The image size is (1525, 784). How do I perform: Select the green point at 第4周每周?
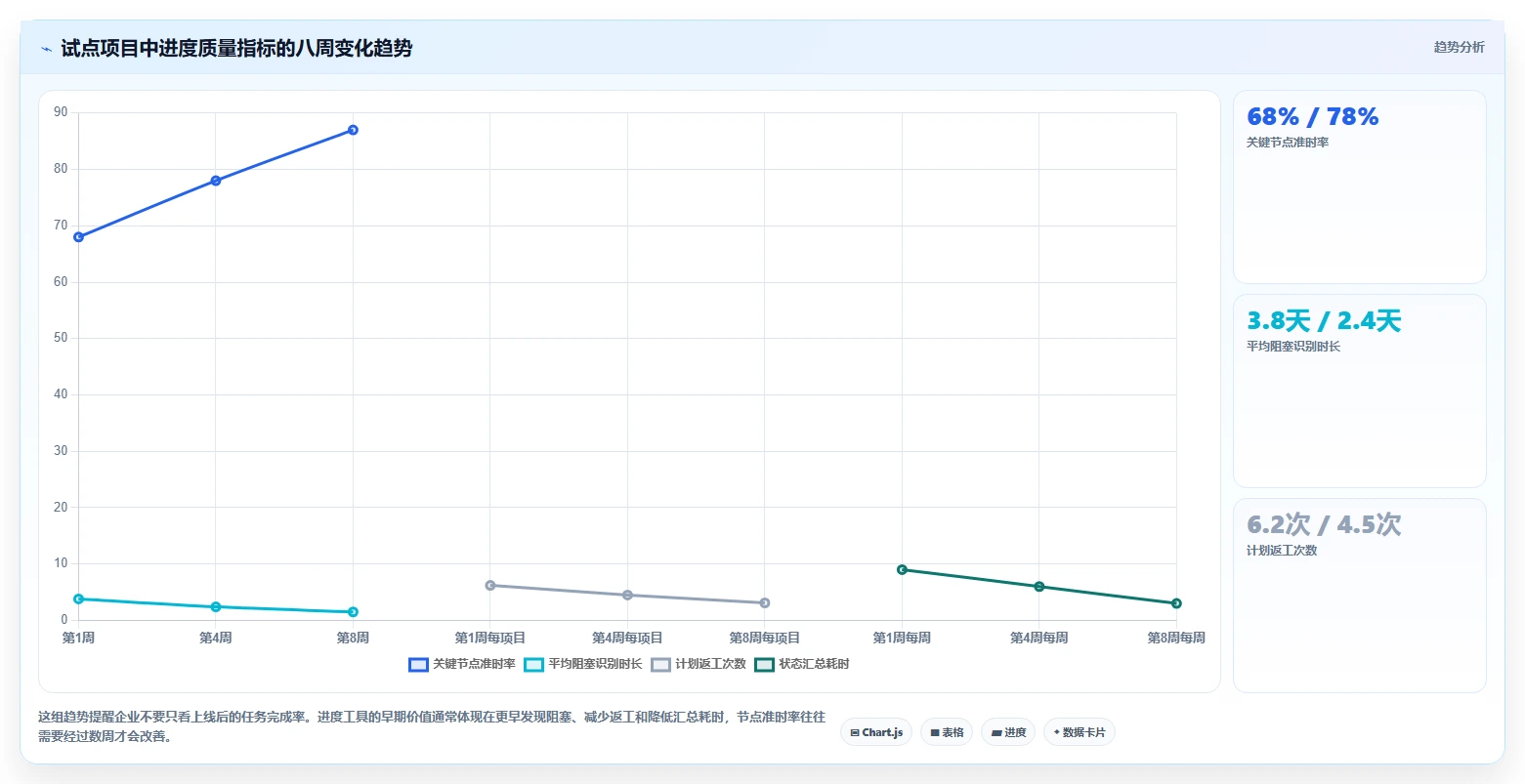pyautogui.click(x=1039, y=587)
